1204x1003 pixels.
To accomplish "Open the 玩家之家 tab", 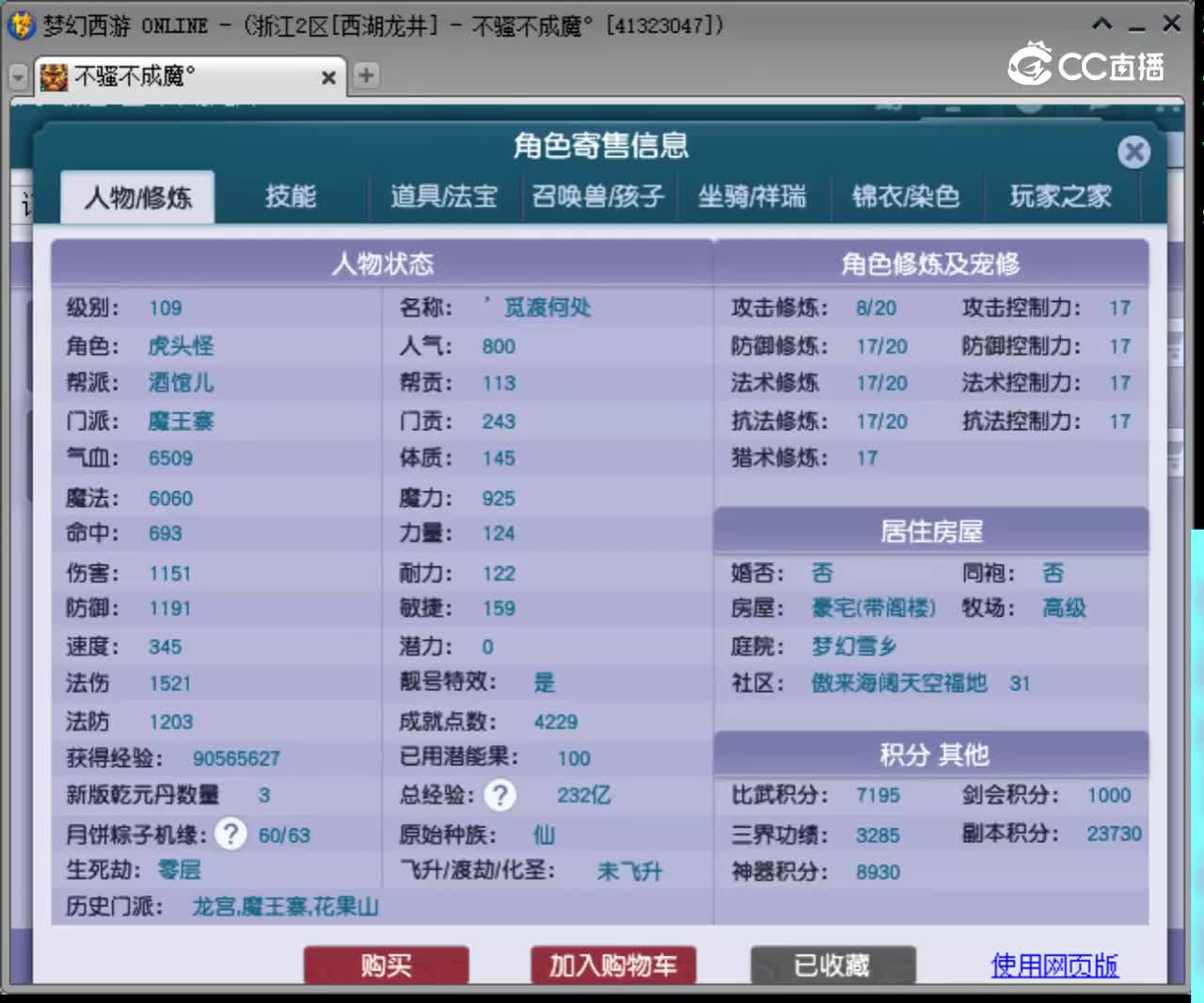I will tap(1061, 196).
